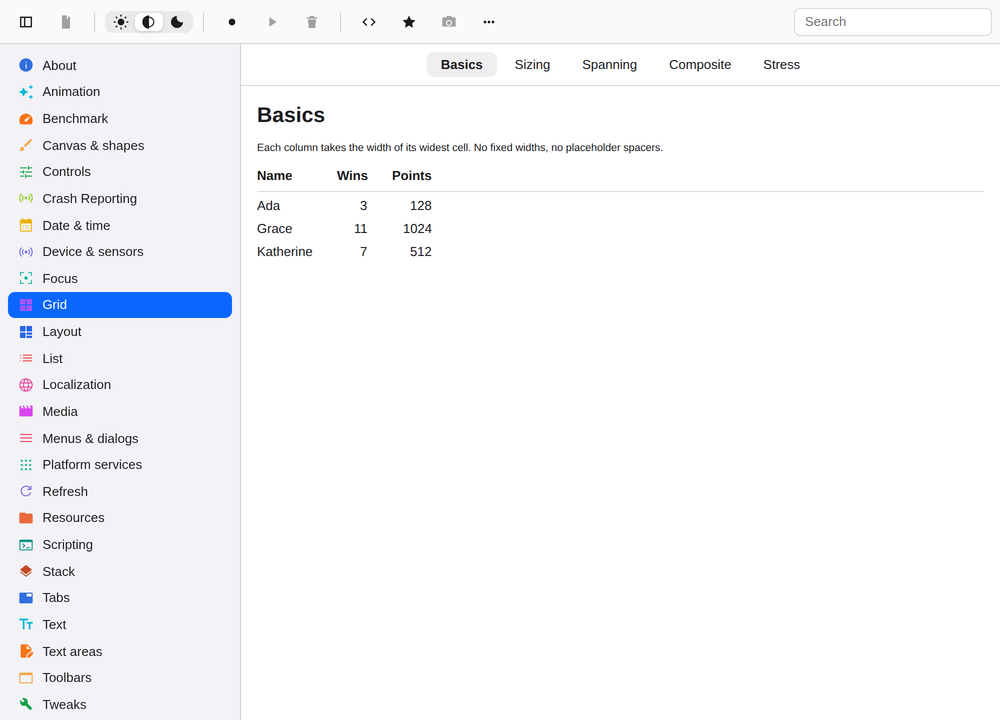Click the Name column header
Screen dimensions: 1000x720
click(x=275, y=176)
